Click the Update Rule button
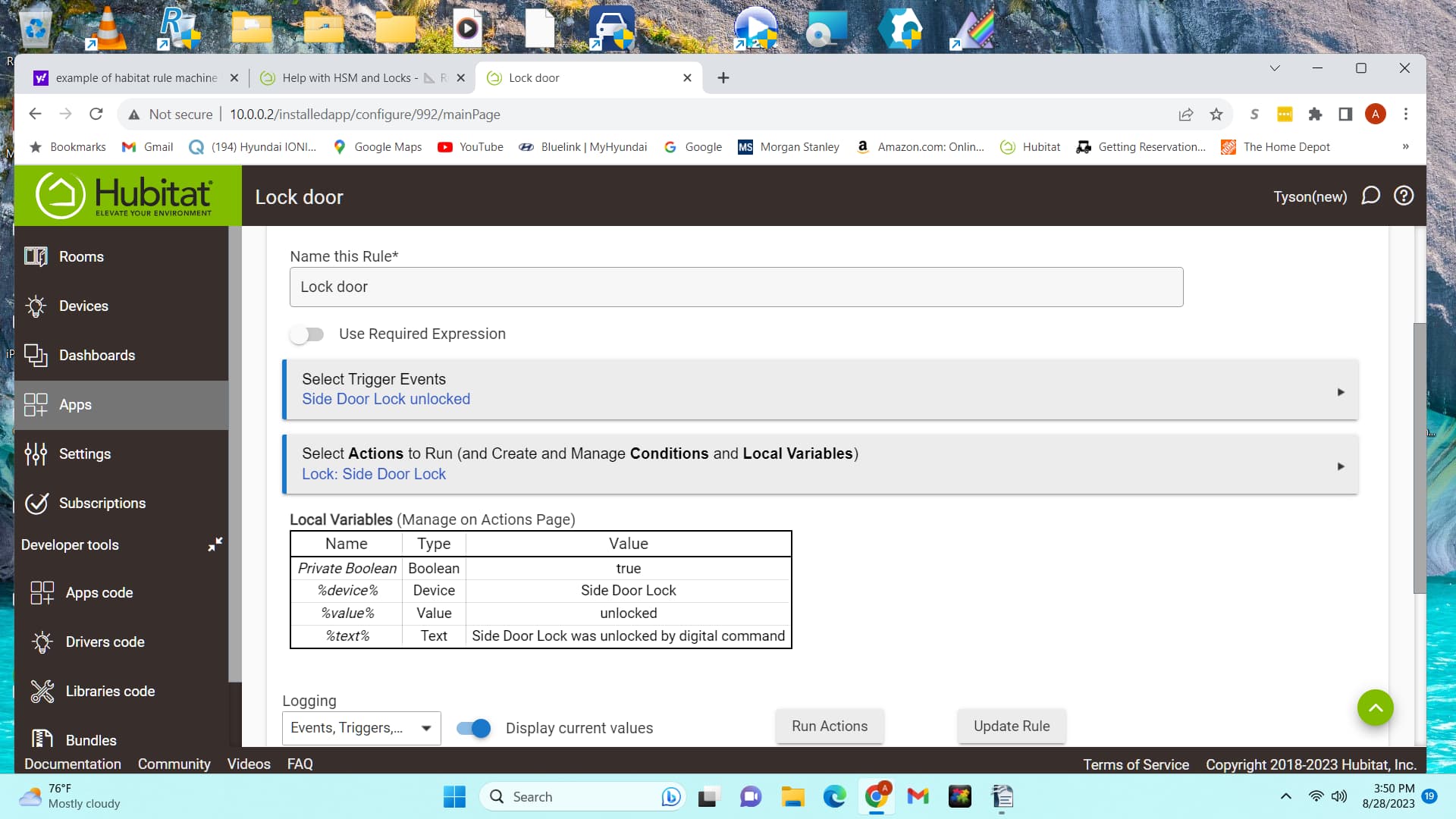This screenshot has width=1456, height=819. coord(1012,726)
